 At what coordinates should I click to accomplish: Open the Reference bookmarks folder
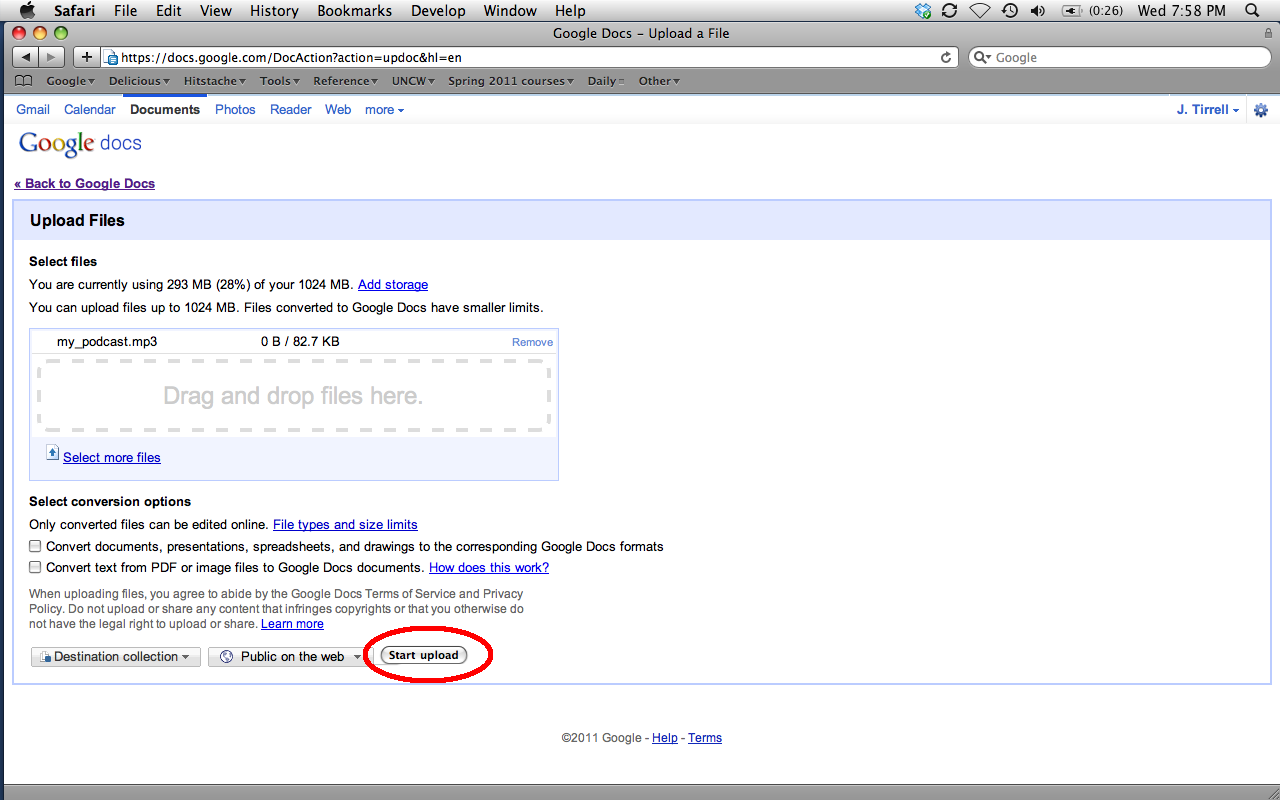[345, 81]
